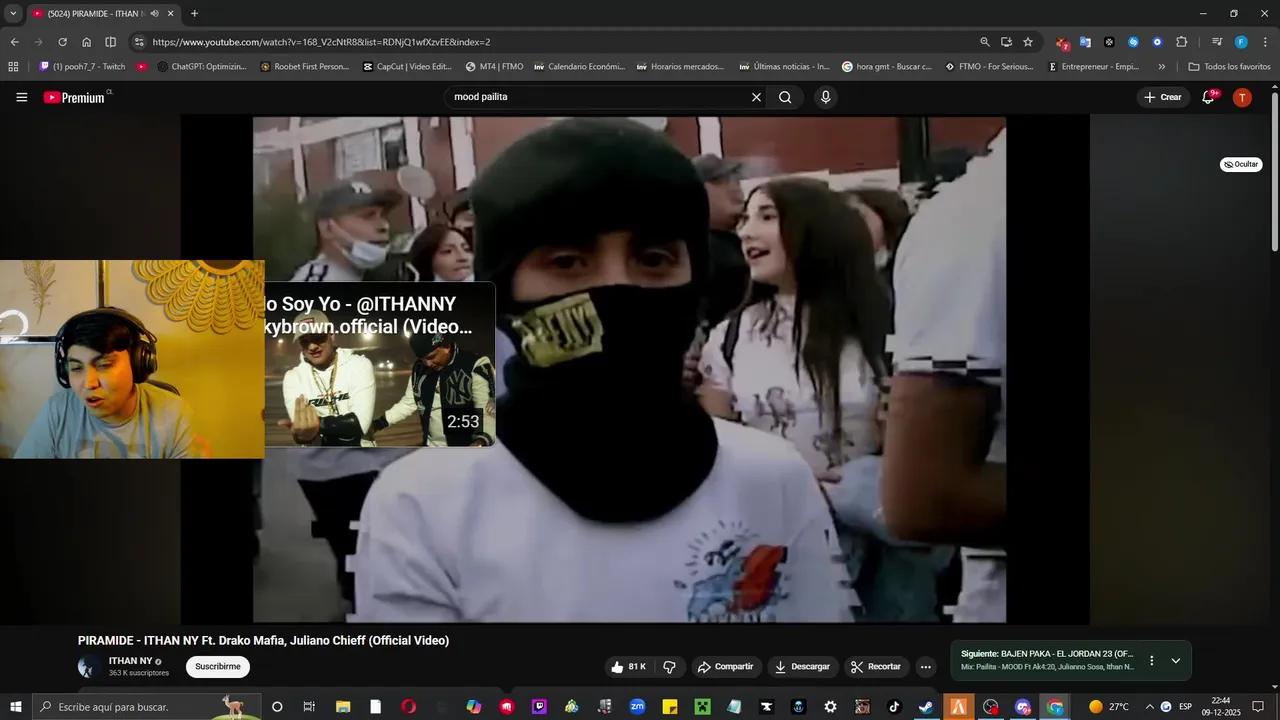Click the YouTube Premium logo

pos(74,97)
